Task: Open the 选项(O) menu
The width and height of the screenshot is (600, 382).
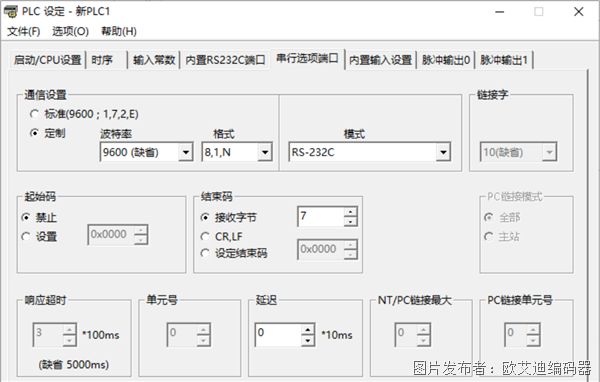Action: click(70, 31)
